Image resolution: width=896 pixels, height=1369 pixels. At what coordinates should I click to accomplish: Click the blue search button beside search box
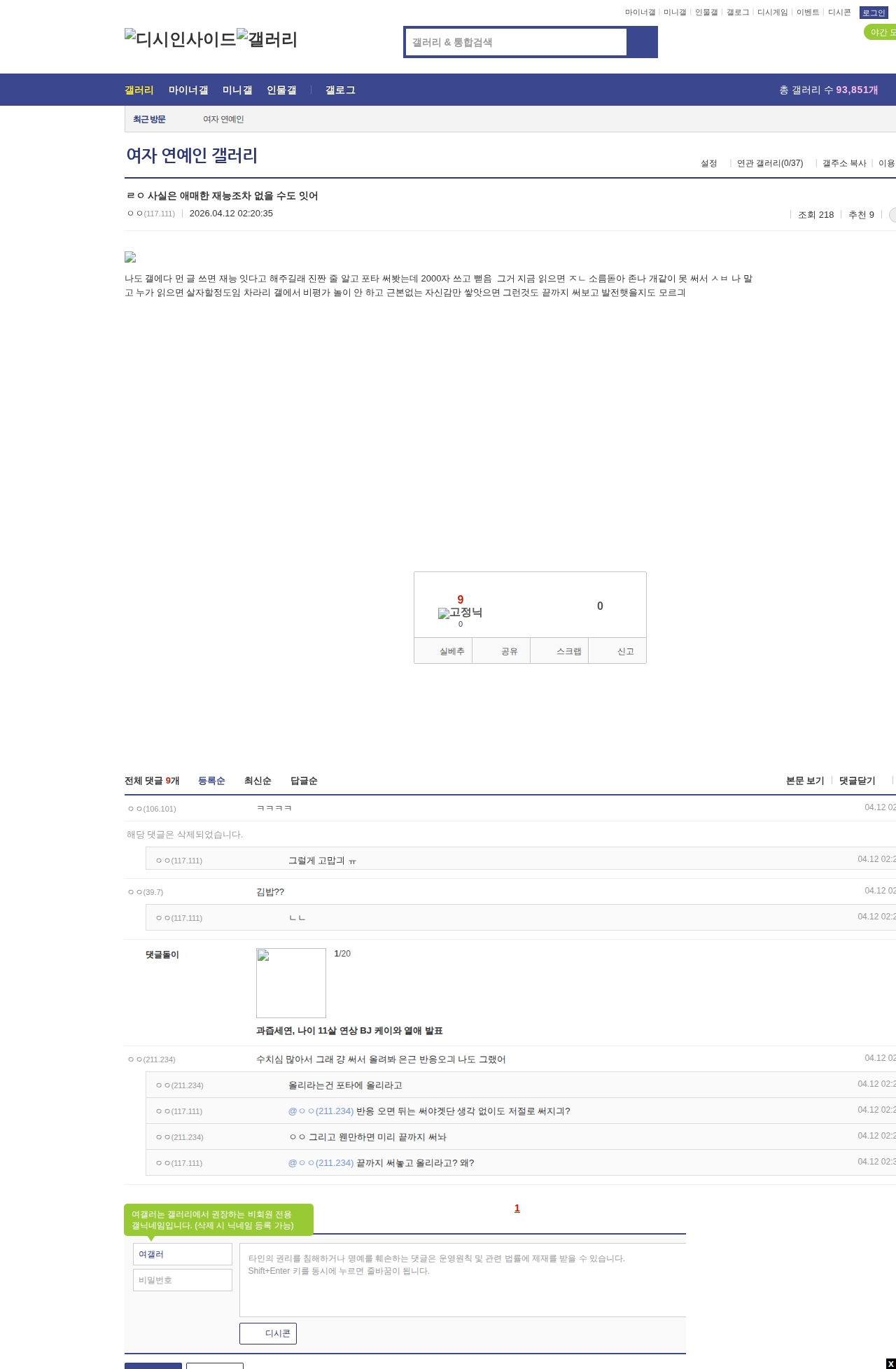643,42
